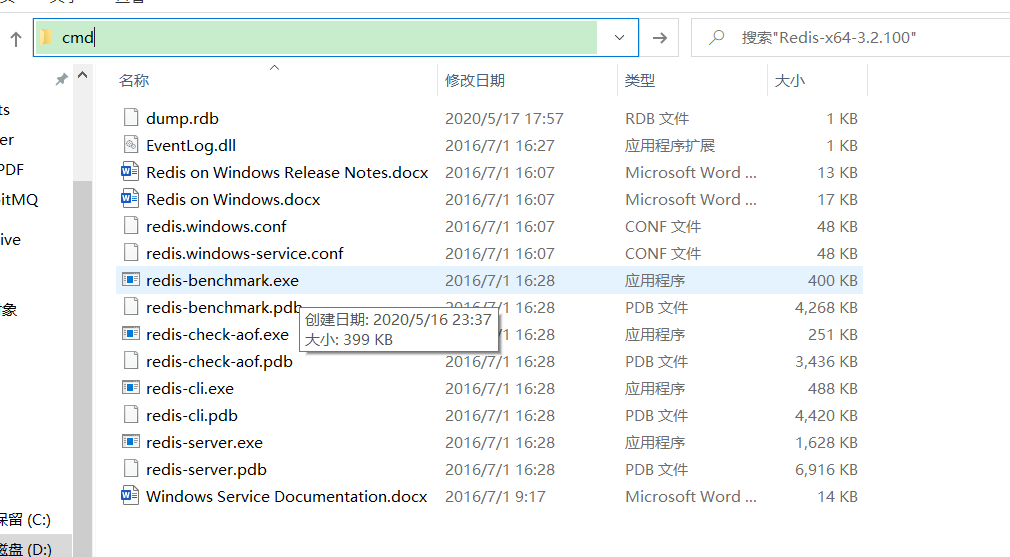The image size is (1010, 557).
Task: Select redis-benchmark.pdb file name
Action: (x=224, y=308)
